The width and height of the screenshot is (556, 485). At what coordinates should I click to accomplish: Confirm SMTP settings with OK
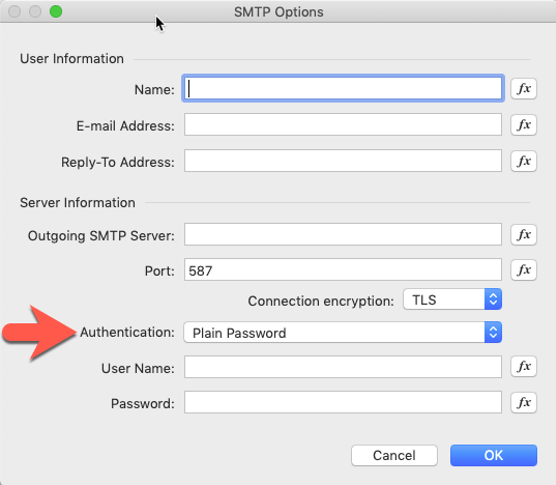pos(494,455)
